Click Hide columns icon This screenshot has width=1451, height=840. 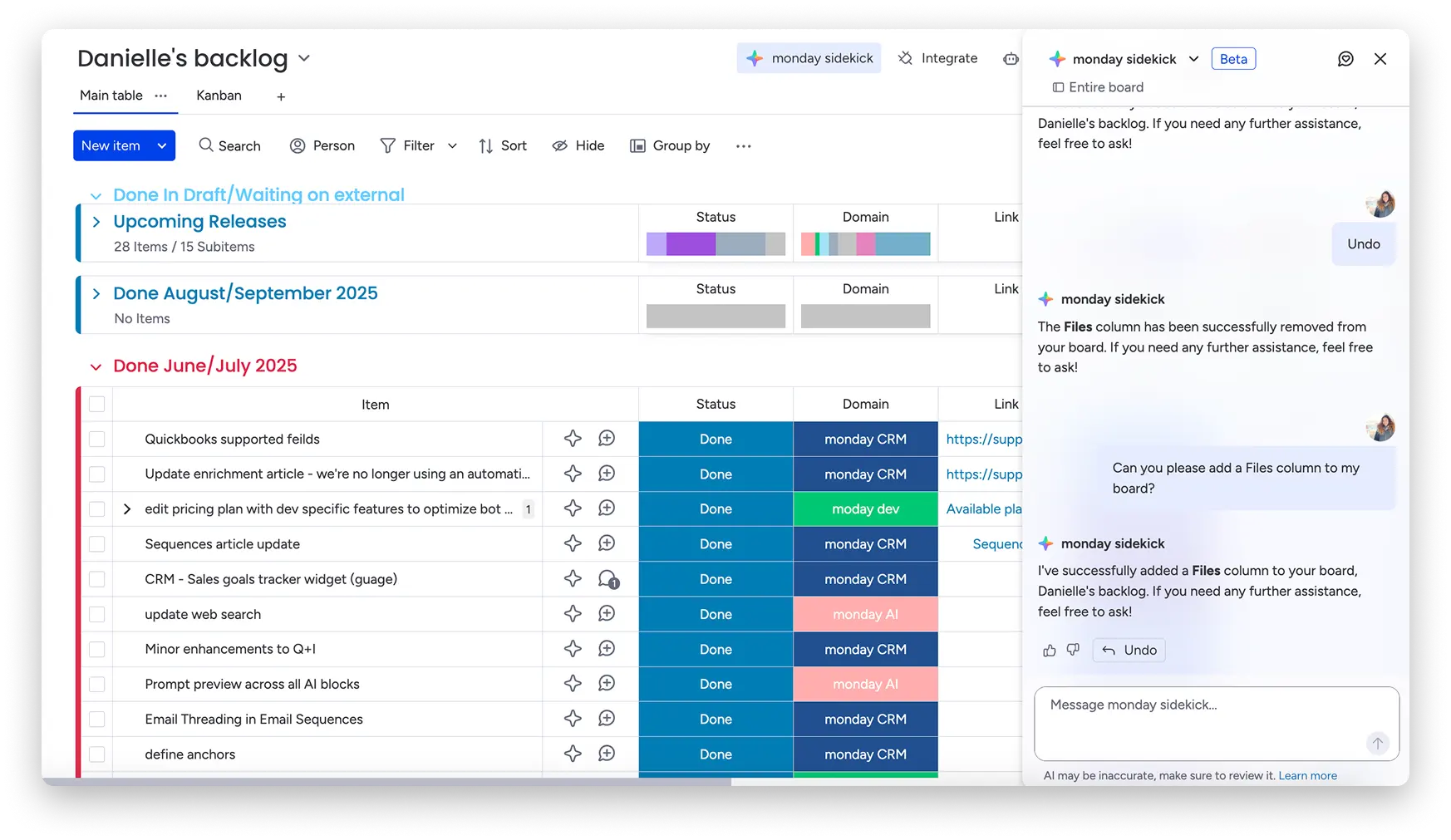[560, 145]
